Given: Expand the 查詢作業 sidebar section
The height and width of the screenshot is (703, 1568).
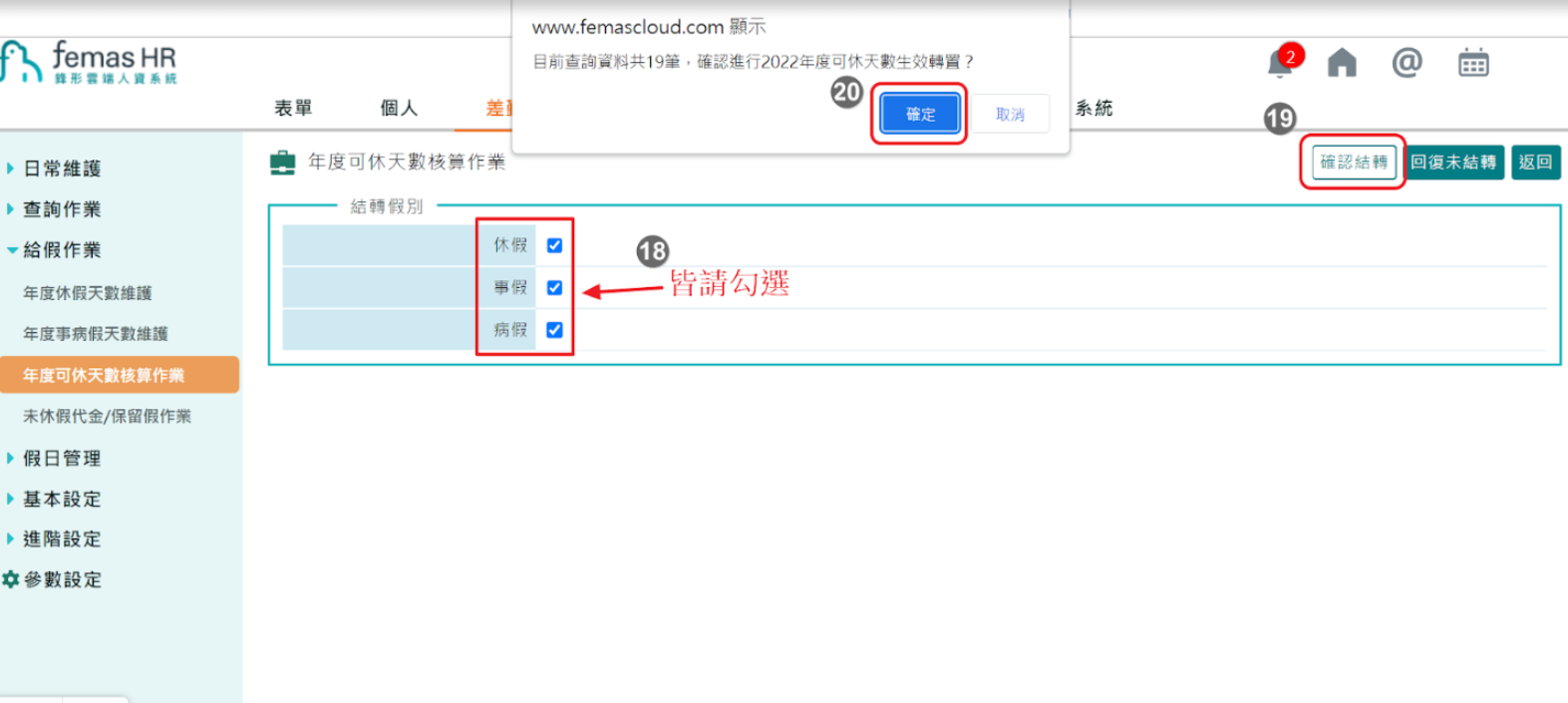Looking at the screenshot, I should click(62, 209).
